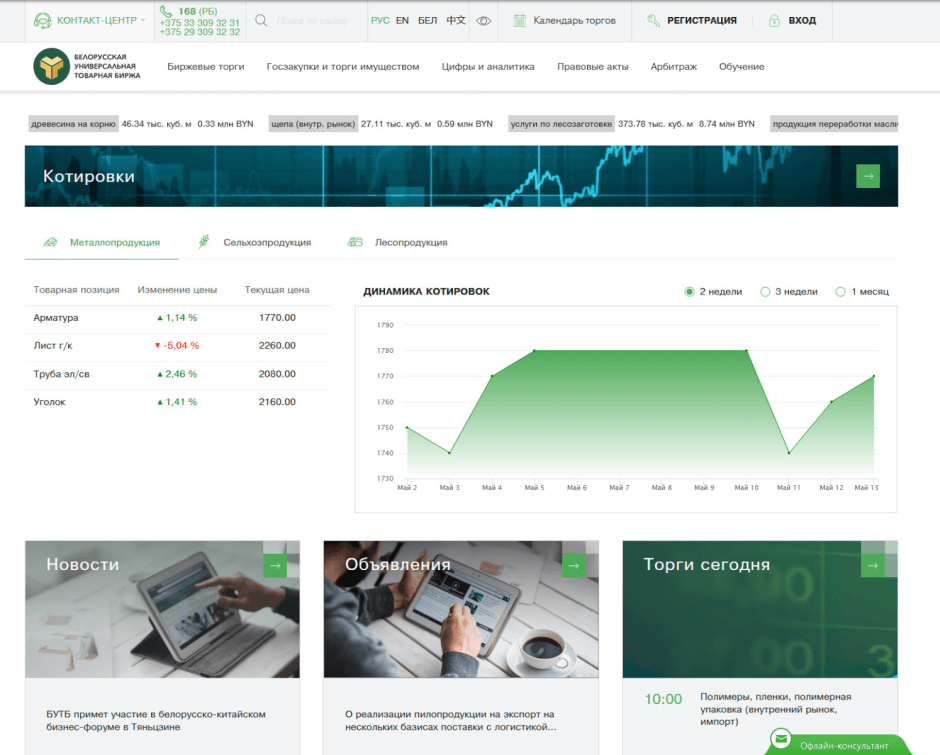
Task: Select the 2 недели radio button
Action: coord(688,290)
